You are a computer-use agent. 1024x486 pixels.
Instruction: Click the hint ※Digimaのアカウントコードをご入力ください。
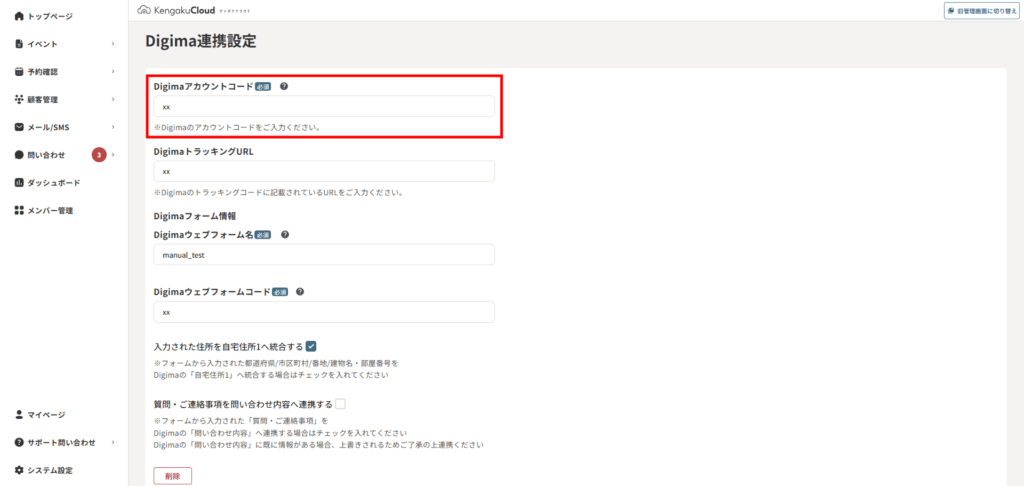[x=237, y=127]
